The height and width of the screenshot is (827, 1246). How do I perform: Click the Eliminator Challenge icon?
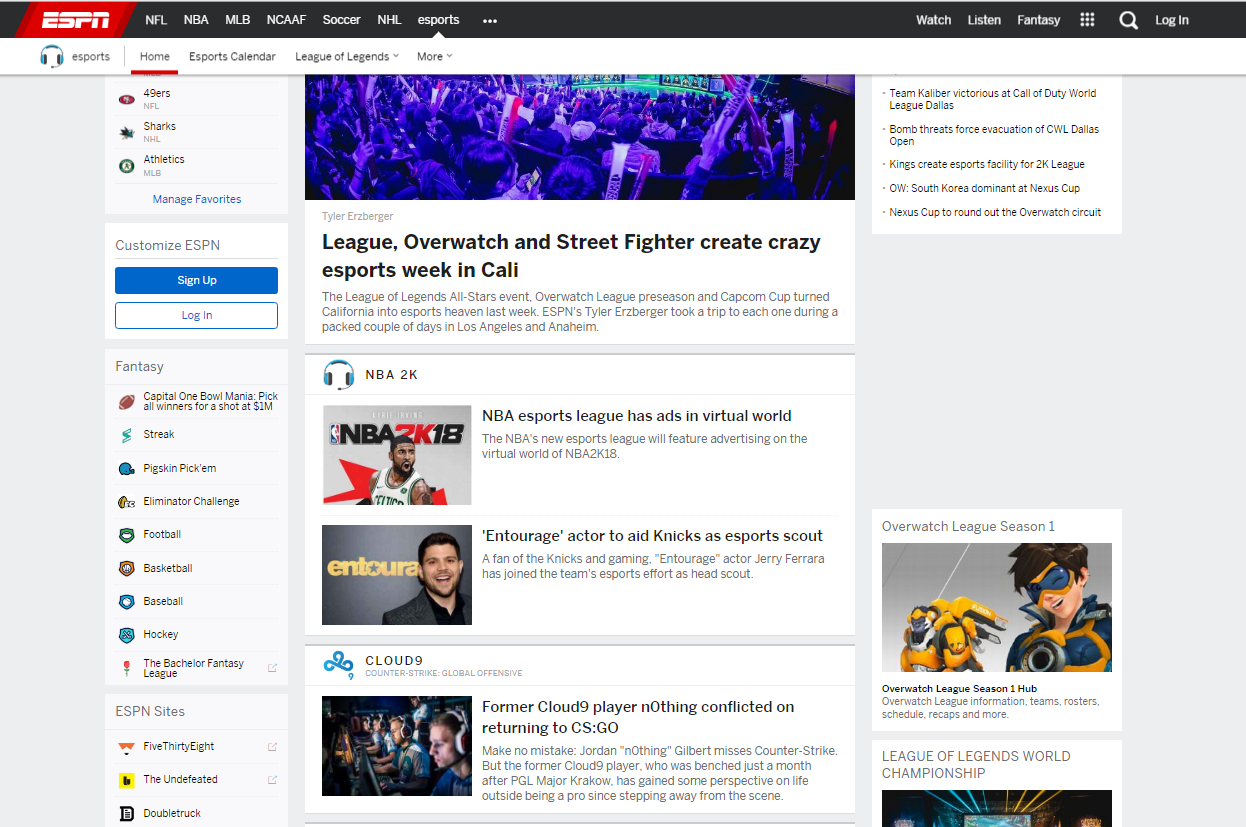tap(126, 502)
